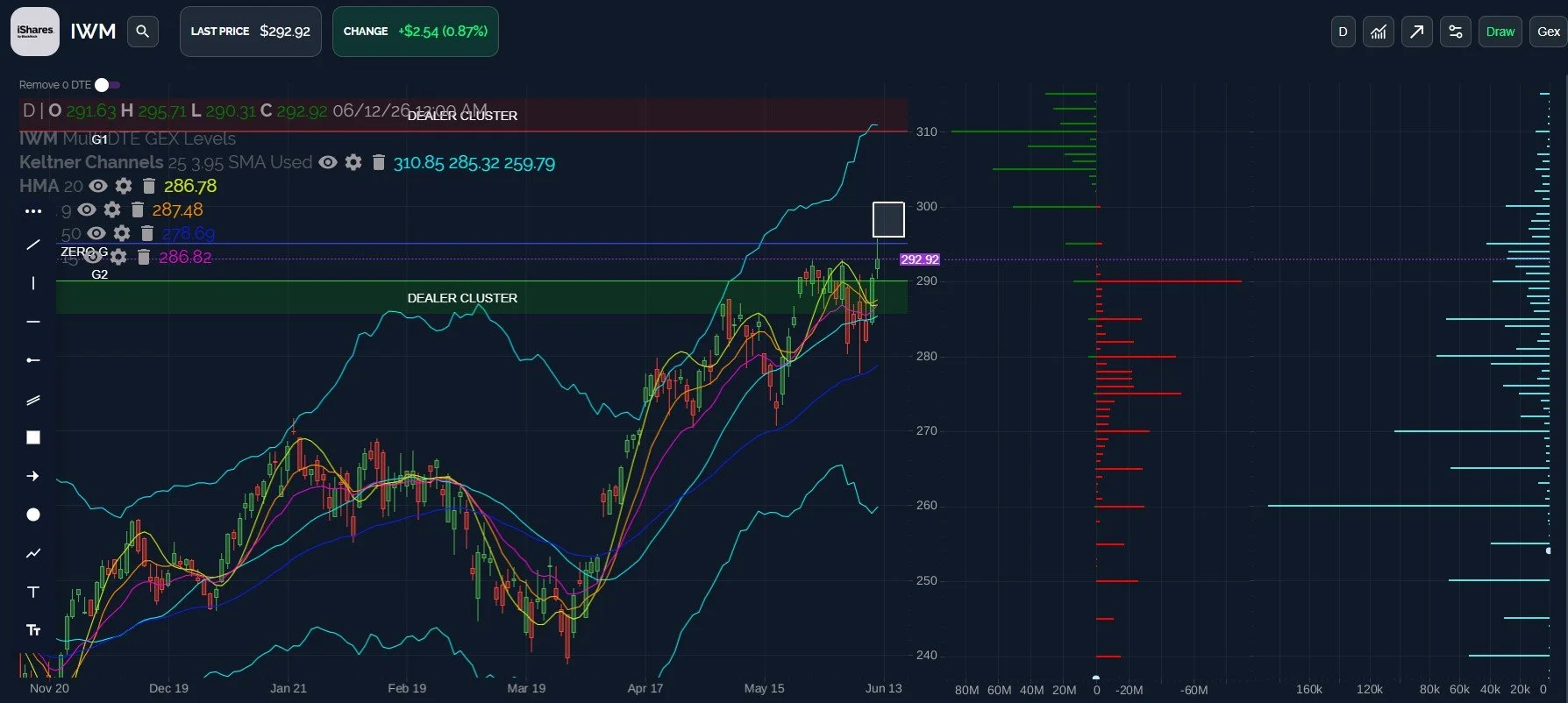Hide the indicator showing 286.82

93,257
